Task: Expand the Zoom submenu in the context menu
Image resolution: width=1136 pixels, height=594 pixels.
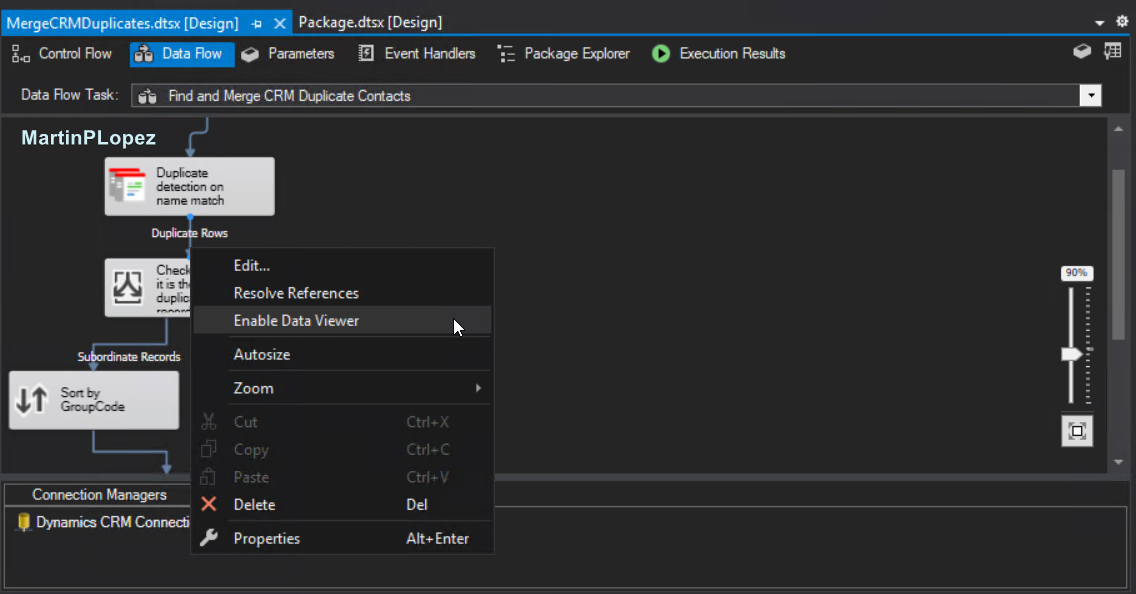Action: coord(253,388)
